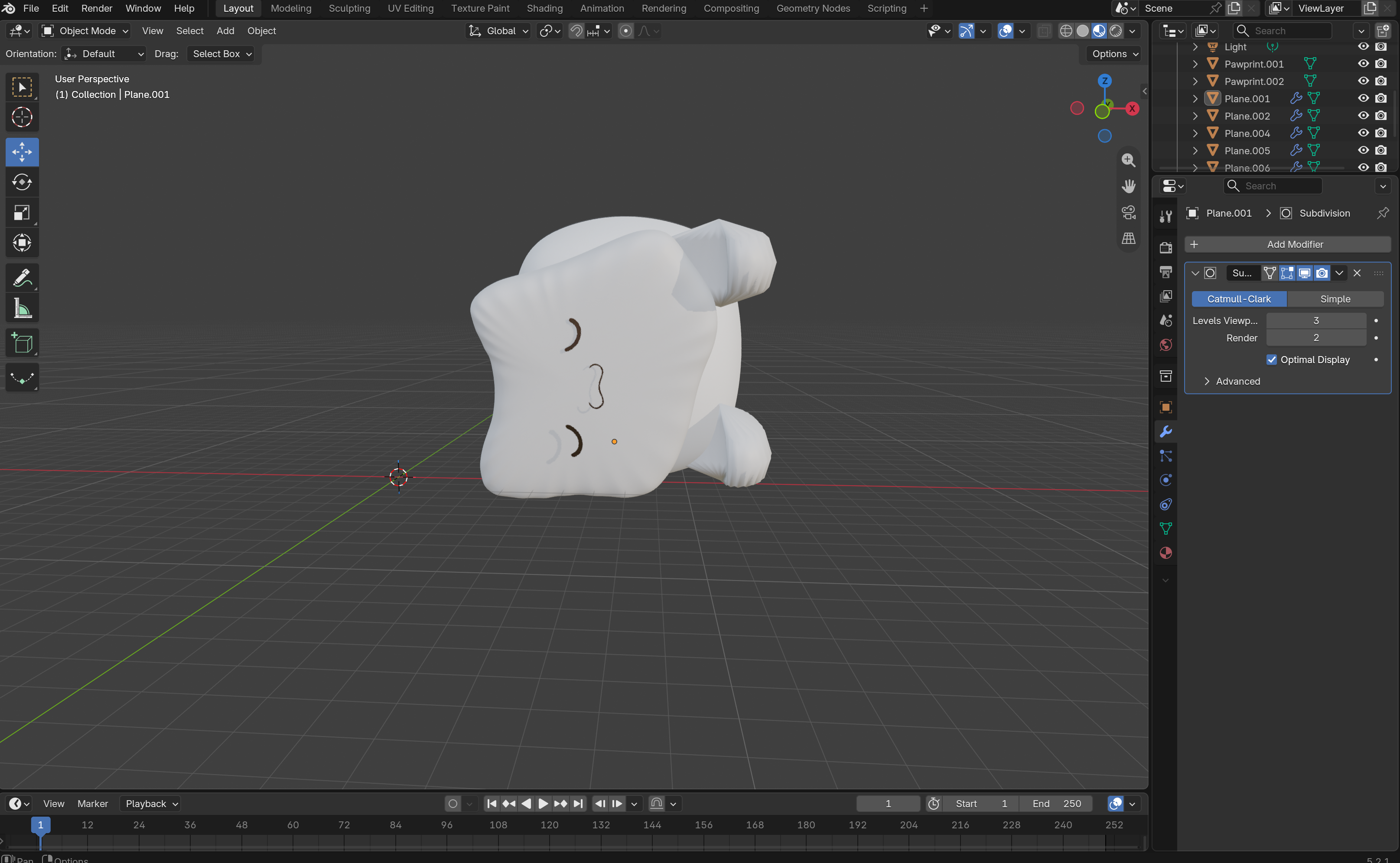Activate the 3D Cursor tool
The width and height of the screenshot is (1400, 863).
[x=22, y=117]
